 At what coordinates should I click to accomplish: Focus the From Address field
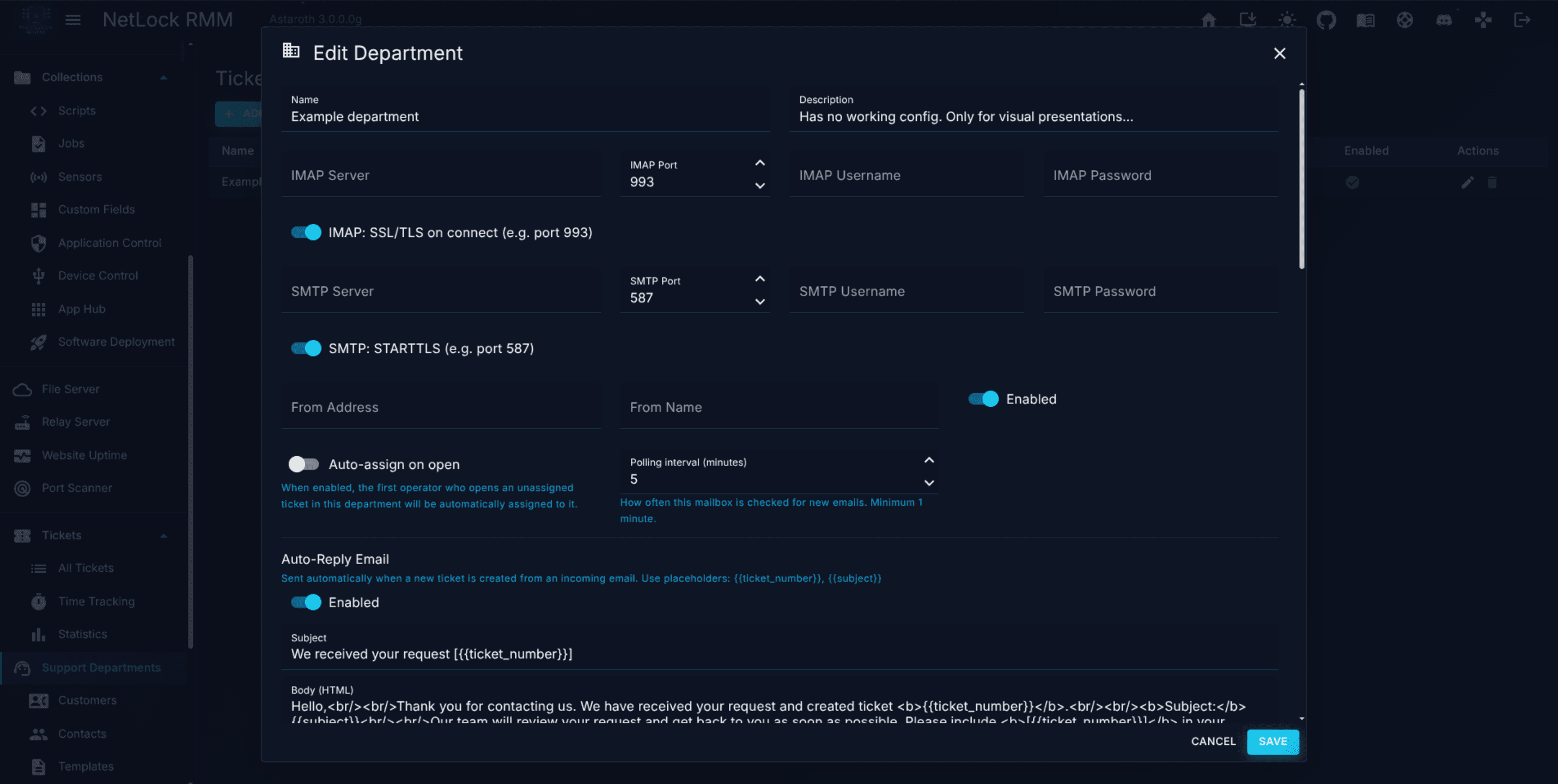(441, 407)
